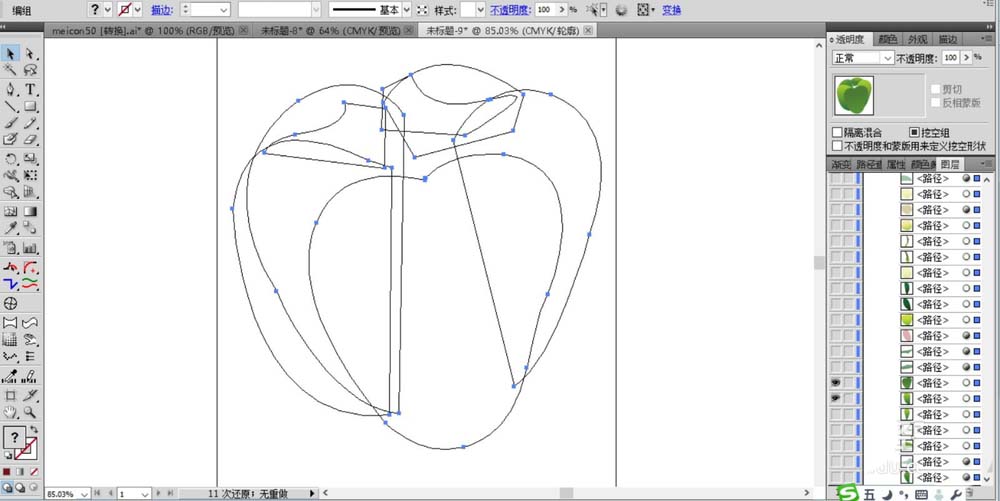Switch to the 外观 panel tab
The height and width of the screenshot is (501, 1000).
coord(918,40)
